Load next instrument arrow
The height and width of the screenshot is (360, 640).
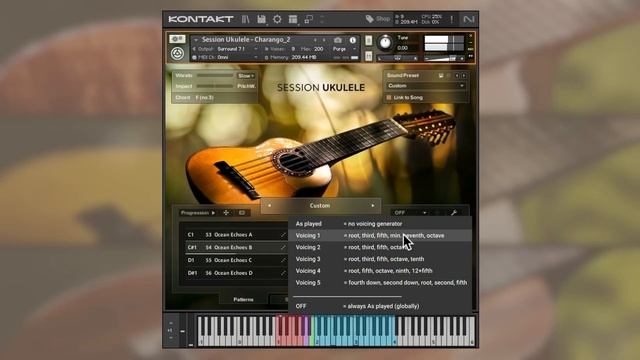(x=324, y=40)
